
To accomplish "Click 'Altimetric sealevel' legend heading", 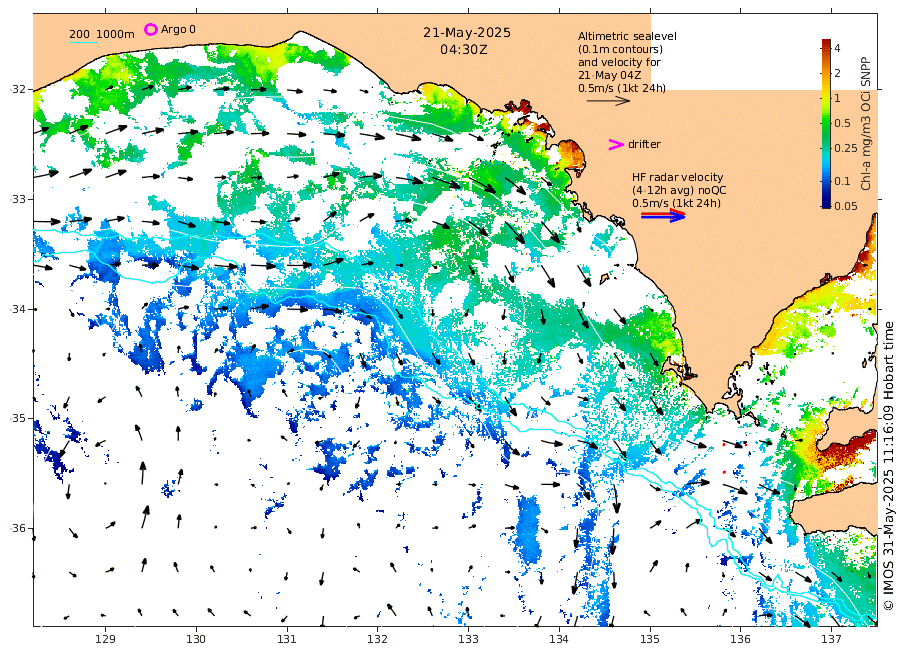I will click(x=627, y=36).
